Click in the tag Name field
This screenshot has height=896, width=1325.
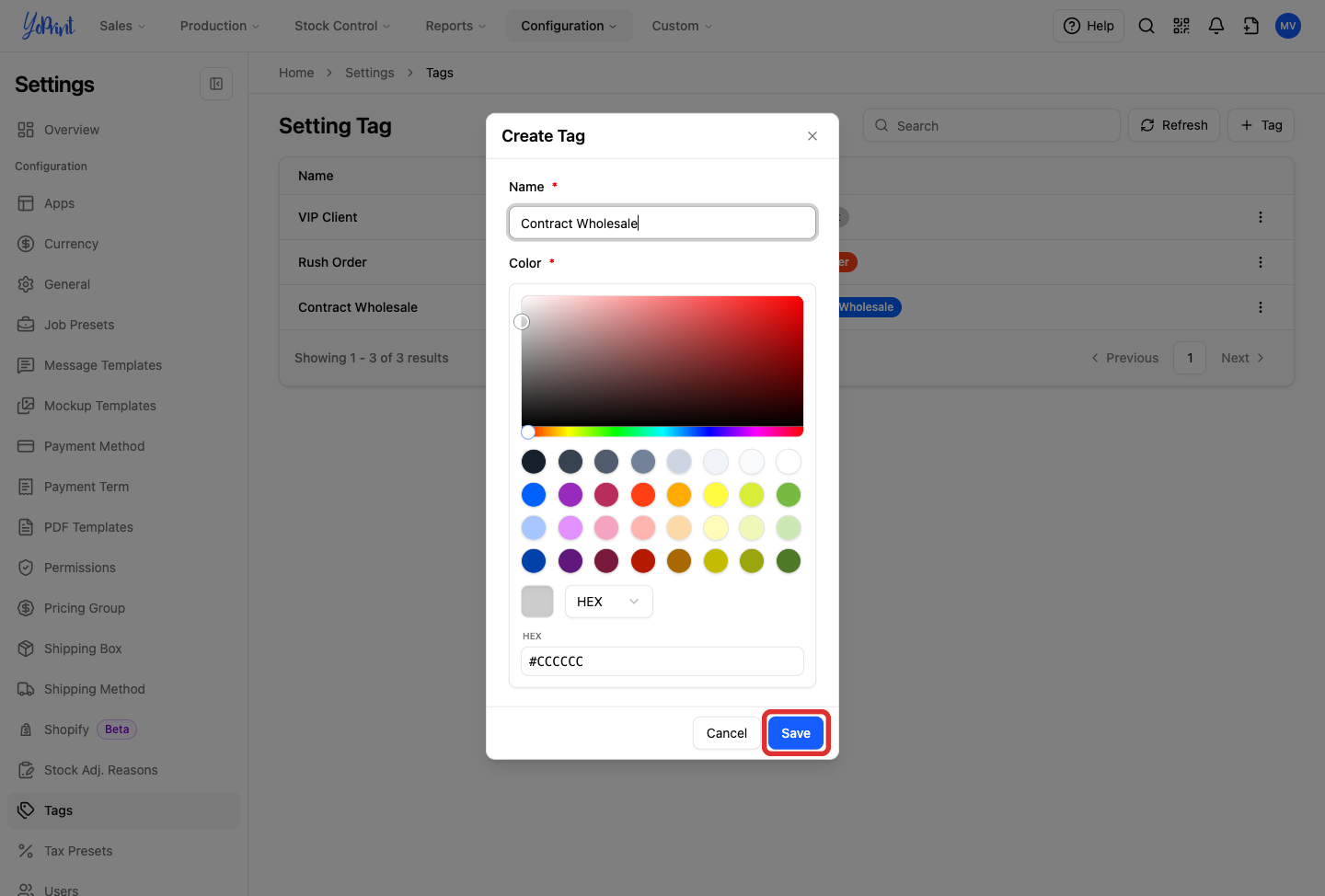click(x=662, y=223)
